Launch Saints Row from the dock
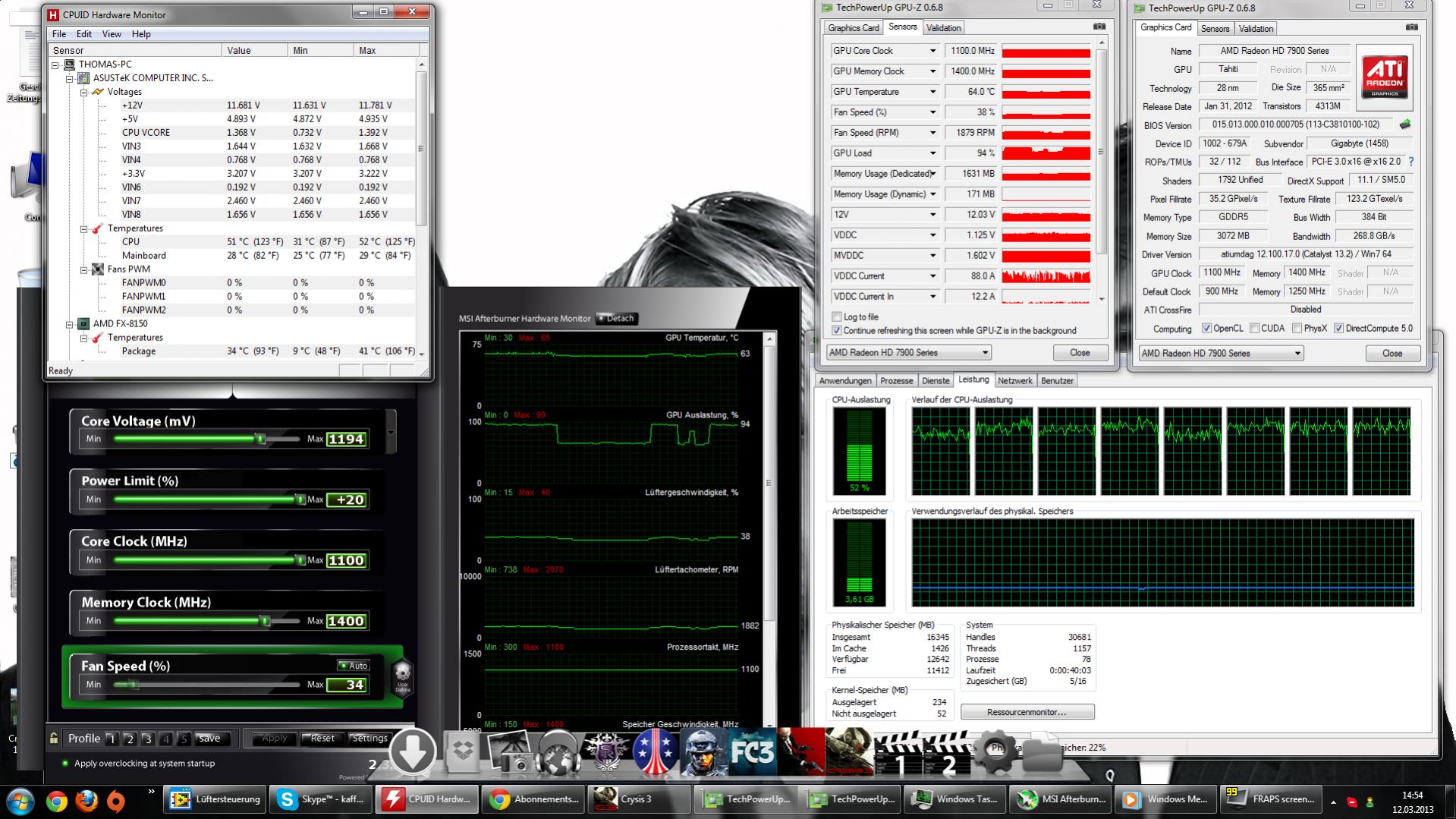This screenshot has height=819, width=1456. coord(606,753)
